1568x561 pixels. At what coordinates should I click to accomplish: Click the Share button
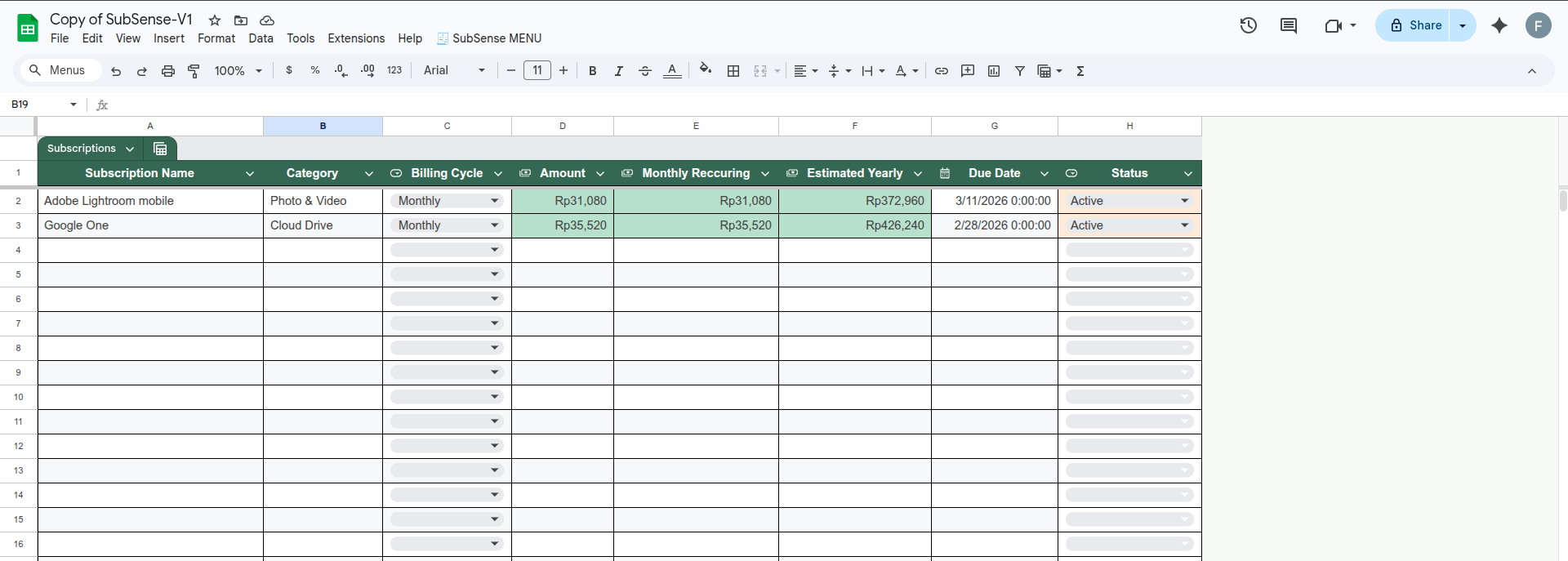coord(1415,25)
